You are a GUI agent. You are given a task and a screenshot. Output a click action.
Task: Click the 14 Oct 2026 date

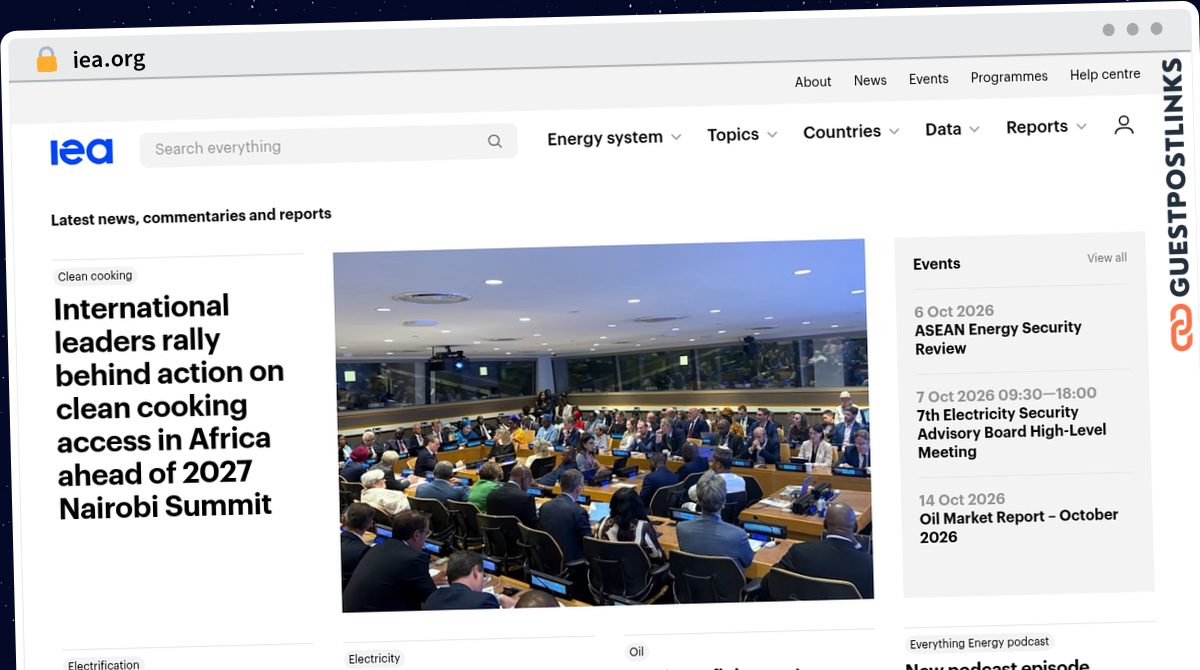tap(962, 499)
